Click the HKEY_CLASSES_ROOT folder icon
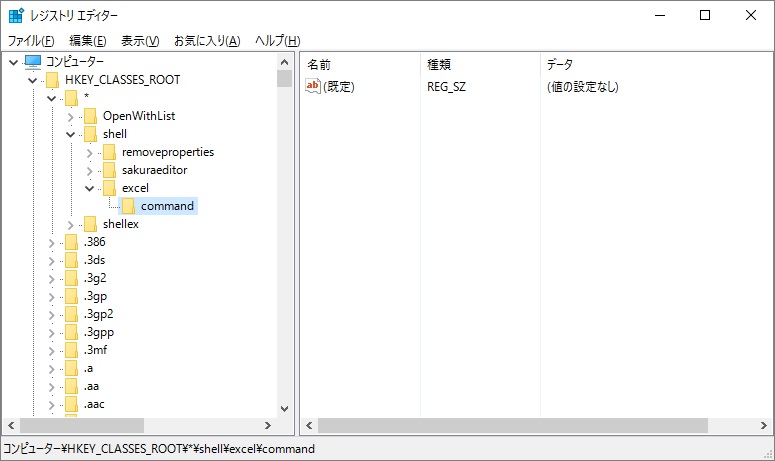This screenshot has width=775, height=461. pos(52,80)
